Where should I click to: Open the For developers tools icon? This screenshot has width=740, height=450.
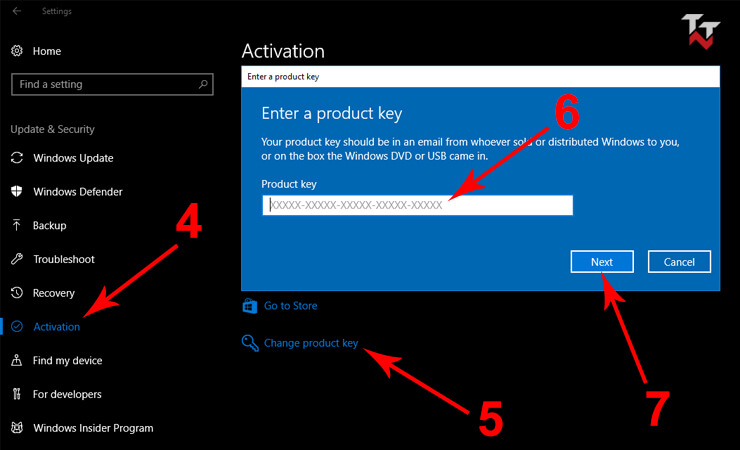pyautogui.click(x=17, y=394)
